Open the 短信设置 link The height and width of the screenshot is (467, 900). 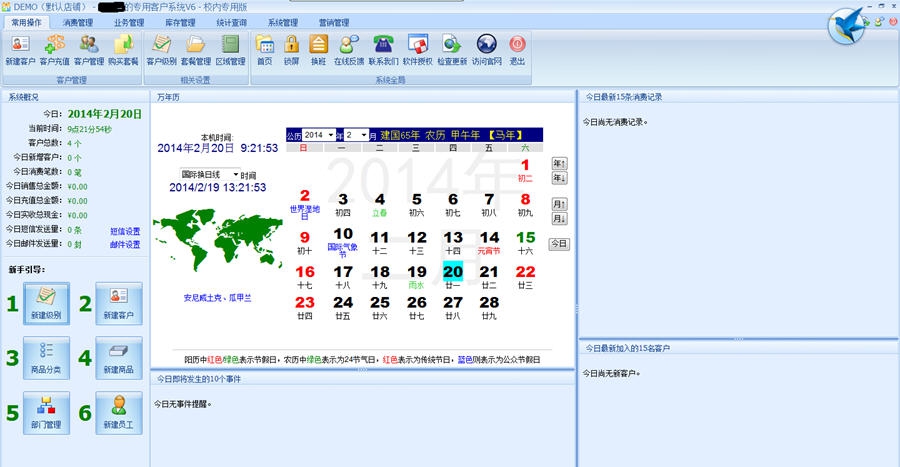click(x=125, y=231)
